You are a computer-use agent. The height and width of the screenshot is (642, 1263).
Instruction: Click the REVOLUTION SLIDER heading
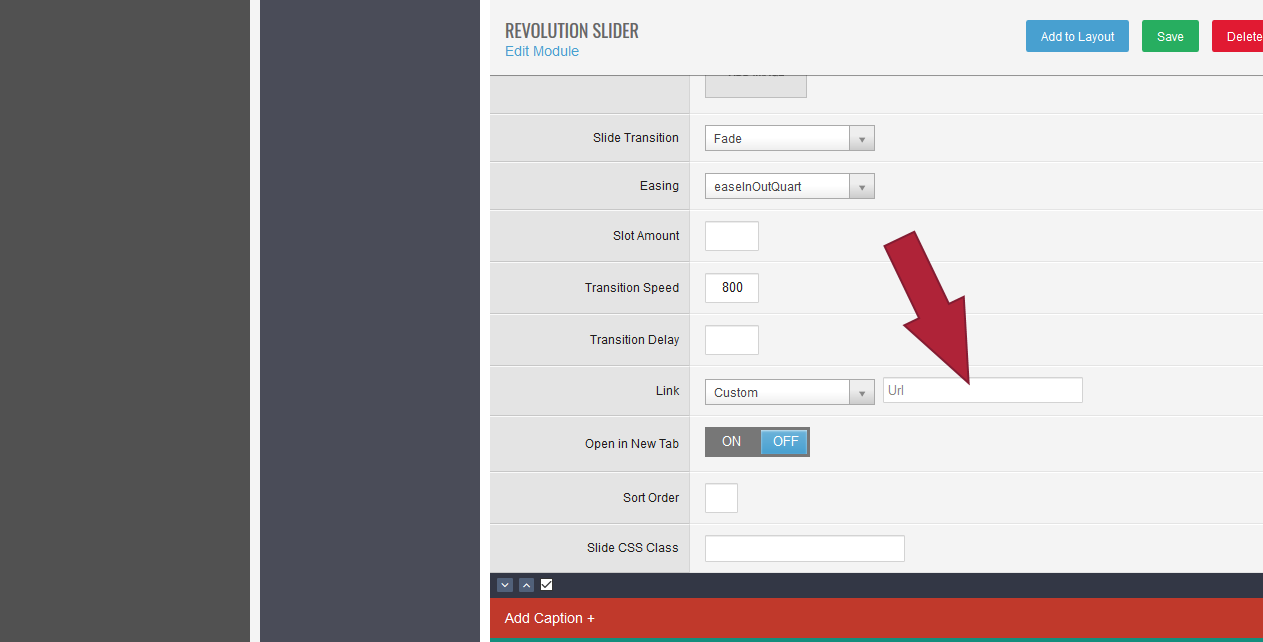572,31
